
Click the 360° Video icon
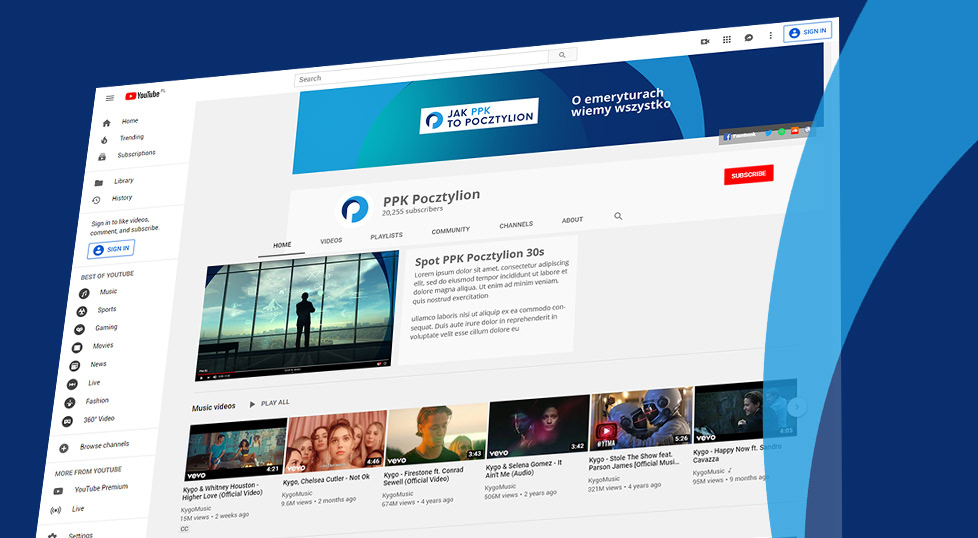click(67, 421)
